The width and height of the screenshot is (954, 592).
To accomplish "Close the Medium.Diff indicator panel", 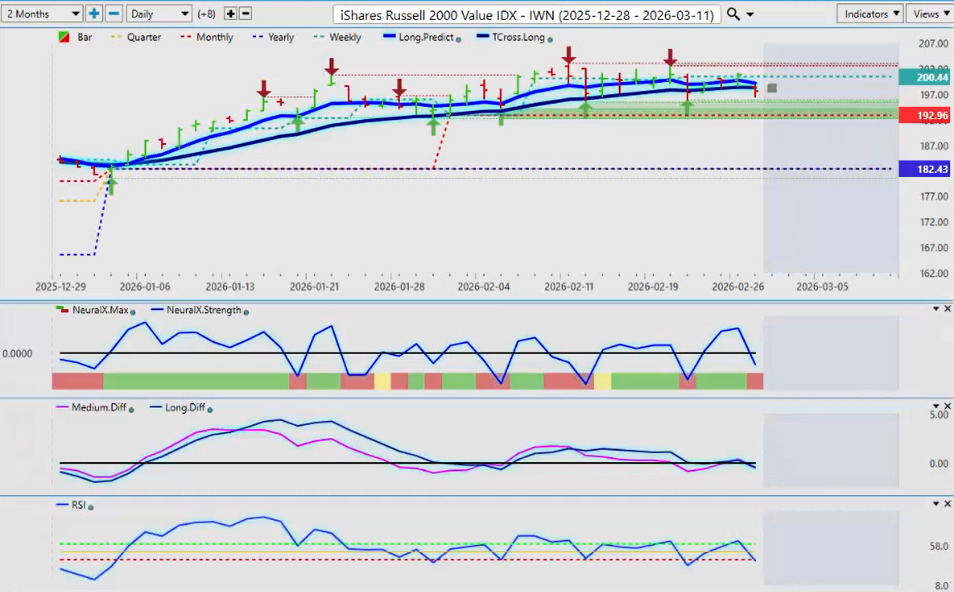I will tap(946, 407).
